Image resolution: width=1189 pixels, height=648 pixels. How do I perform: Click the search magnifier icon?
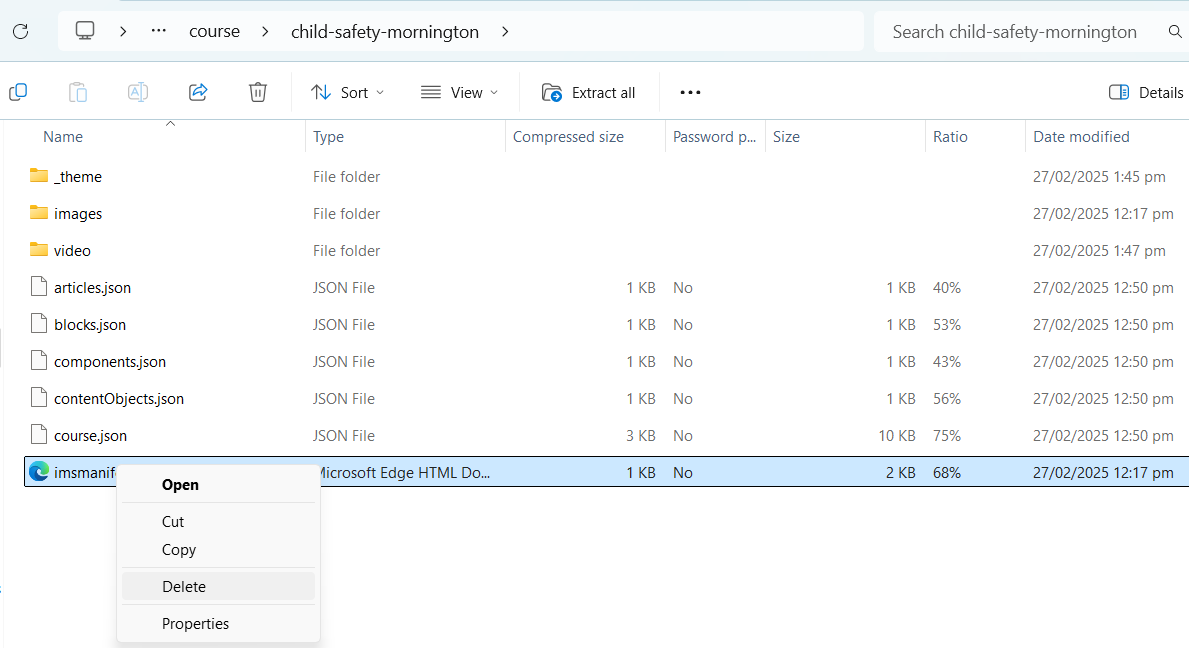(1175, 32)
